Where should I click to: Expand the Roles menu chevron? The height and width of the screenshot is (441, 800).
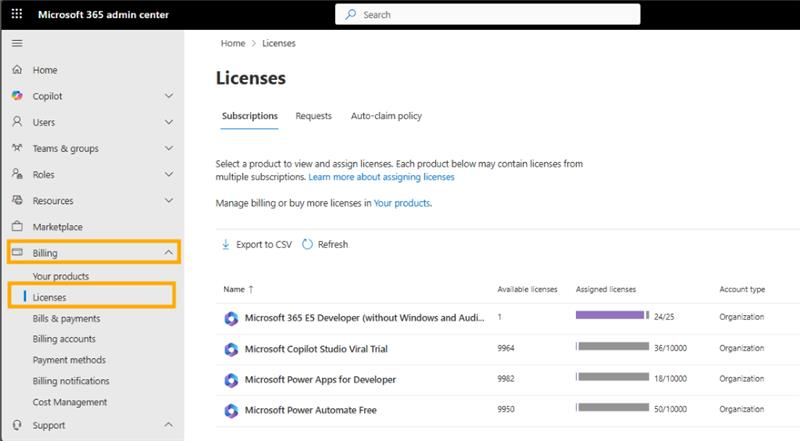pos(169,174)
